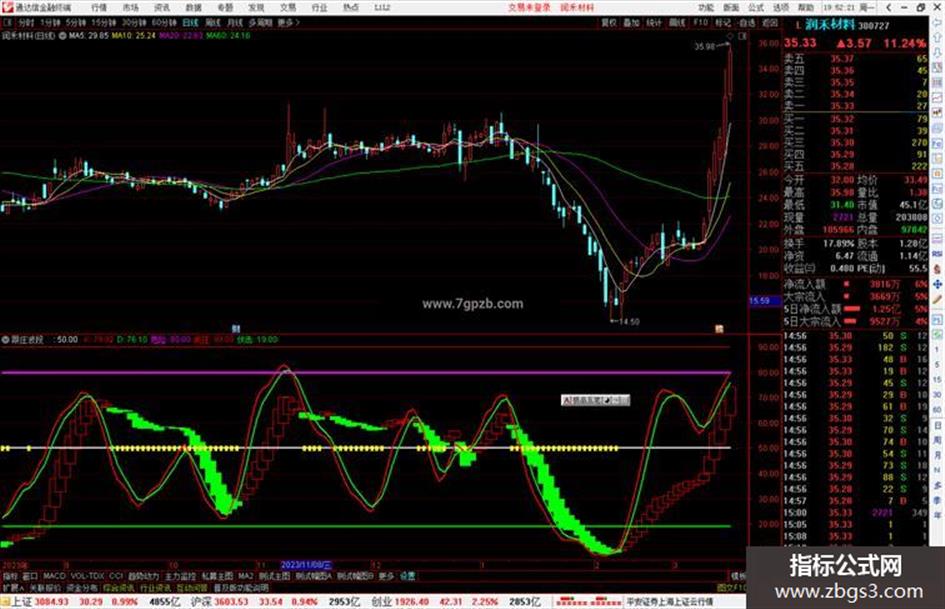This screenshot has height=609, width=945.
Task: Open the 市场 menu
Action: coord(130,7)
